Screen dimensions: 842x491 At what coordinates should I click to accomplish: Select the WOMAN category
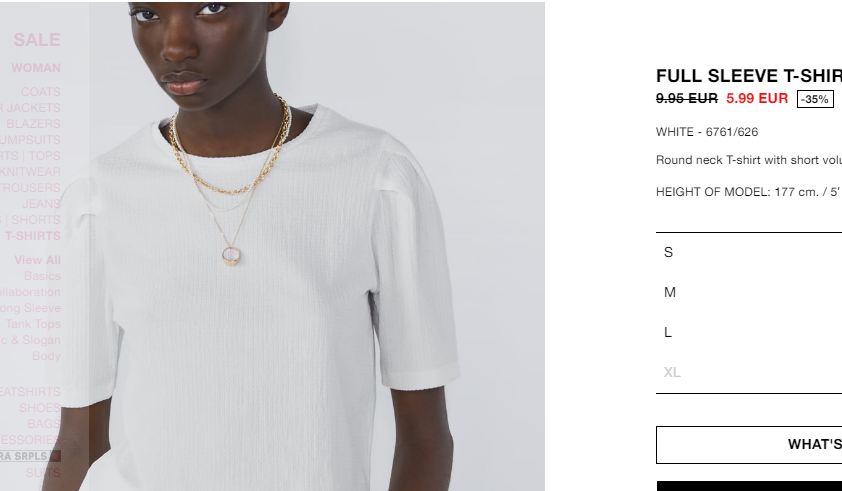coord(36,68)
